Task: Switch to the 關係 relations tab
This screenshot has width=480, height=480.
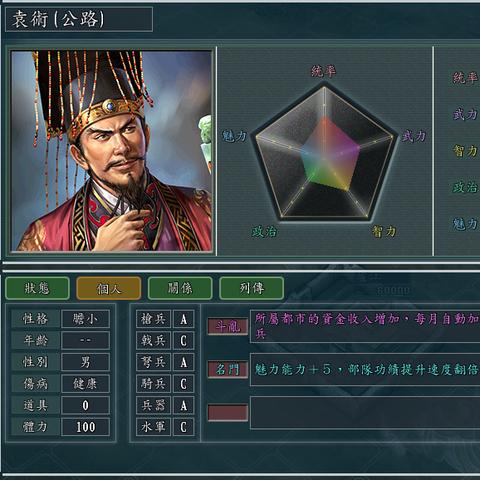Action: (180, 288)
